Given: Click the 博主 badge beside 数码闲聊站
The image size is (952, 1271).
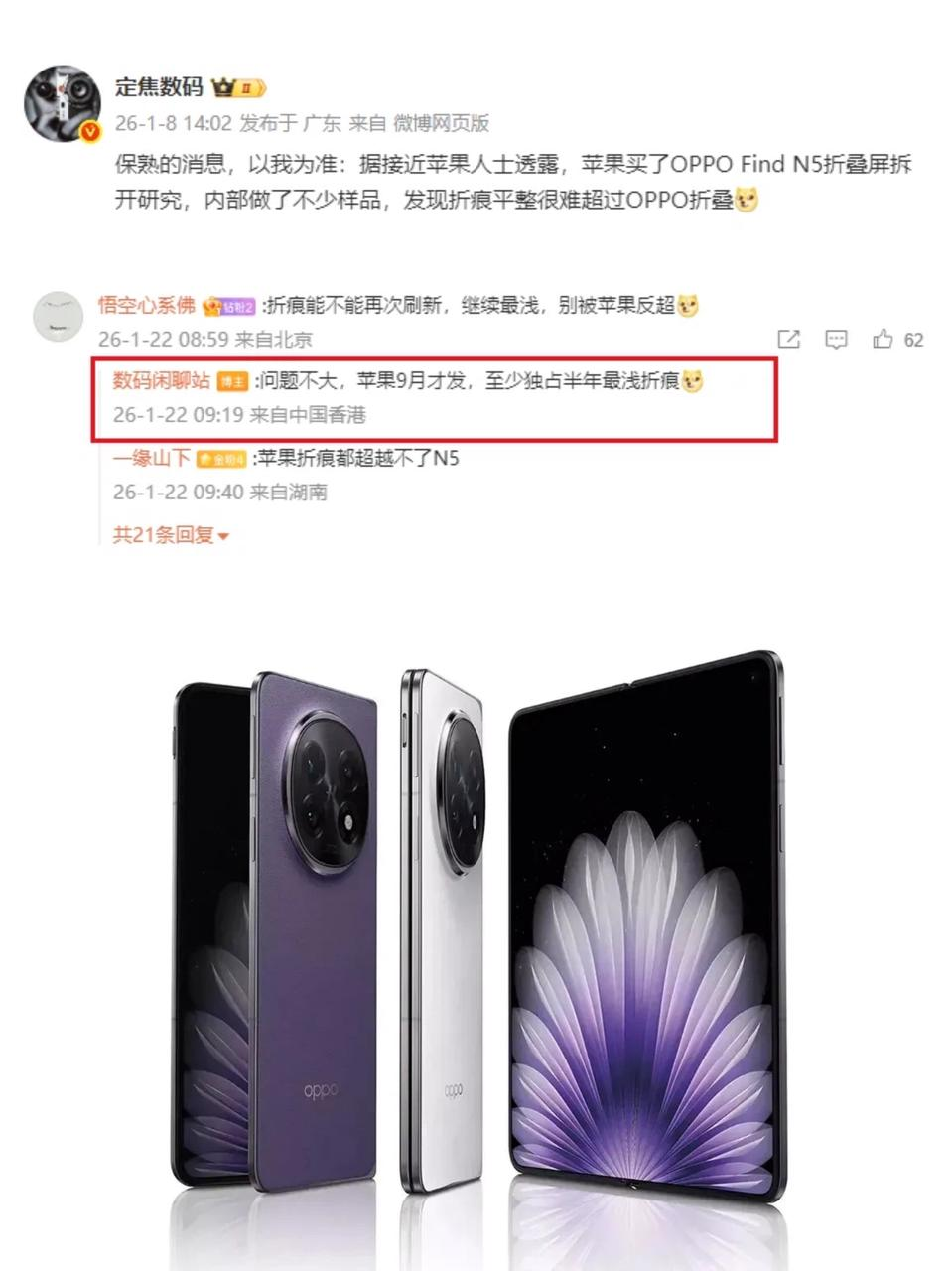Looking at the screenshot, I should click(x=232, y=382).
